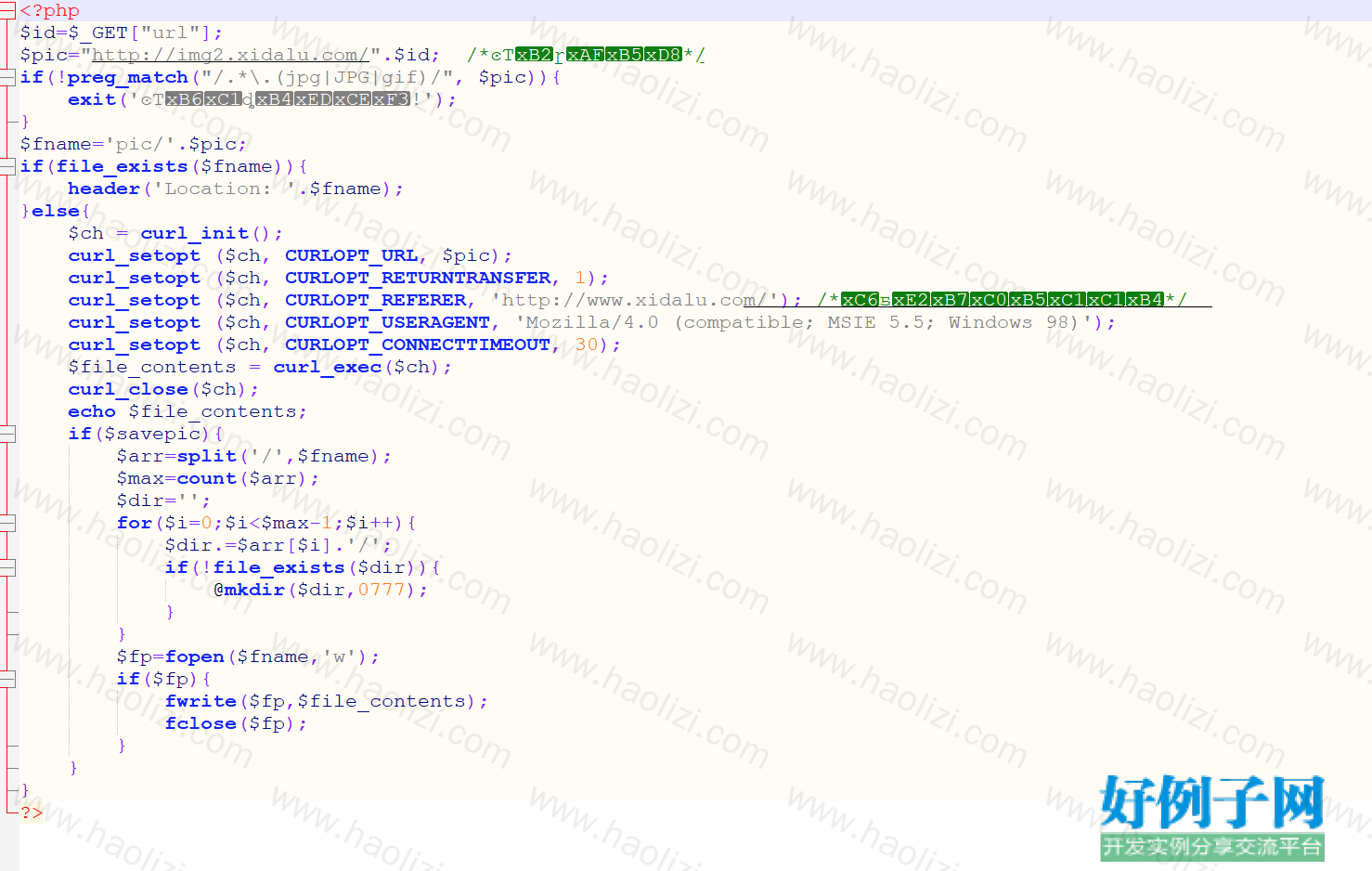1372x871 pixels.
Task: Click the curl_setopt on the CURLOPT_REFERER line
Action: point(135,300)
